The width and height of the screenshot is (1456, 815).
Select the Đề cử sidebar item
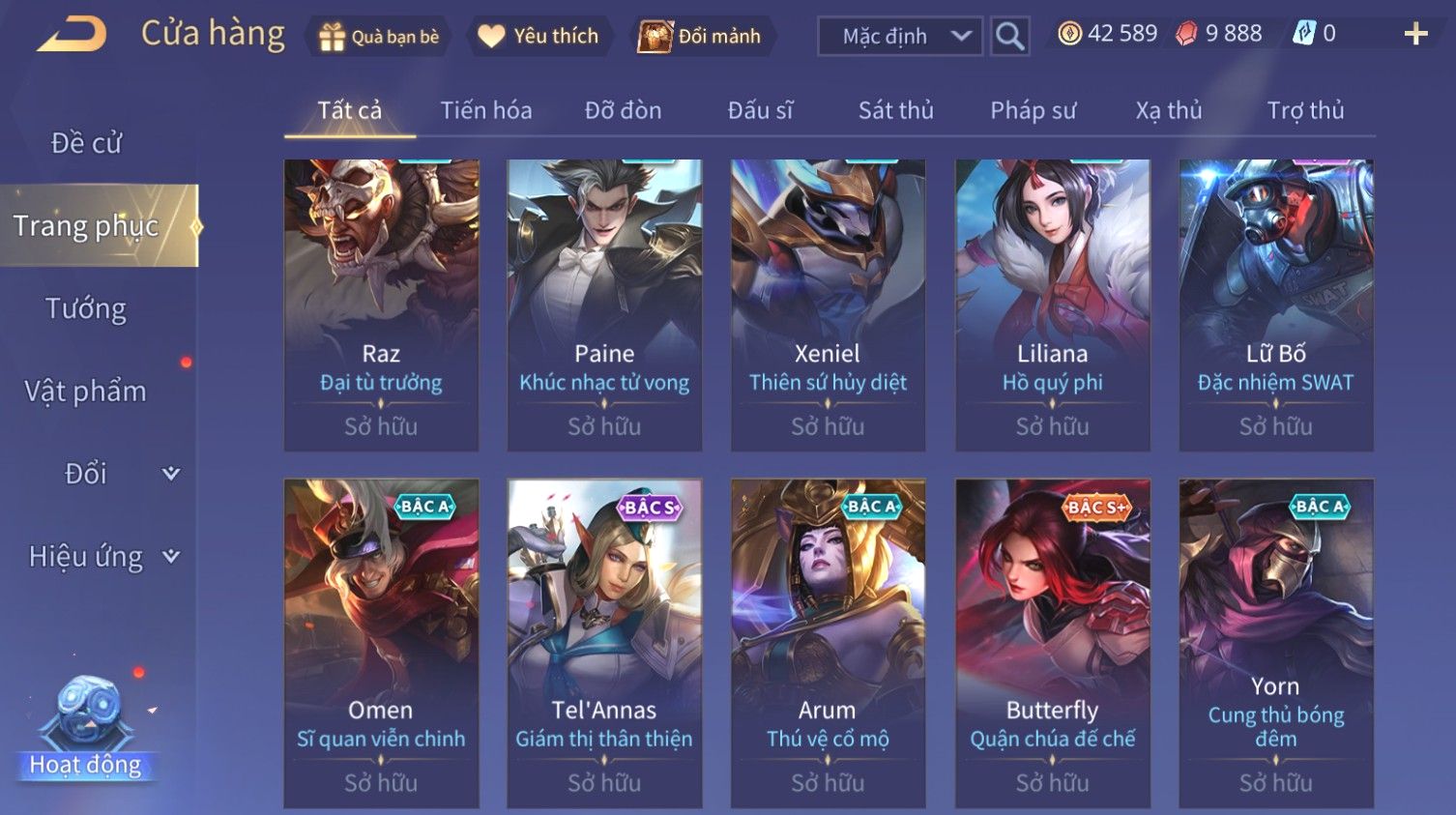click(86, 143)
